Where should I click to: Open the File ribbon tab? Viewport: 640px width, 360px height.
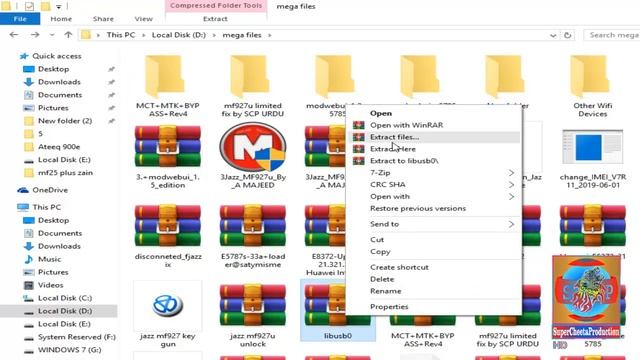pyautogui.click(x=20, y=19)
